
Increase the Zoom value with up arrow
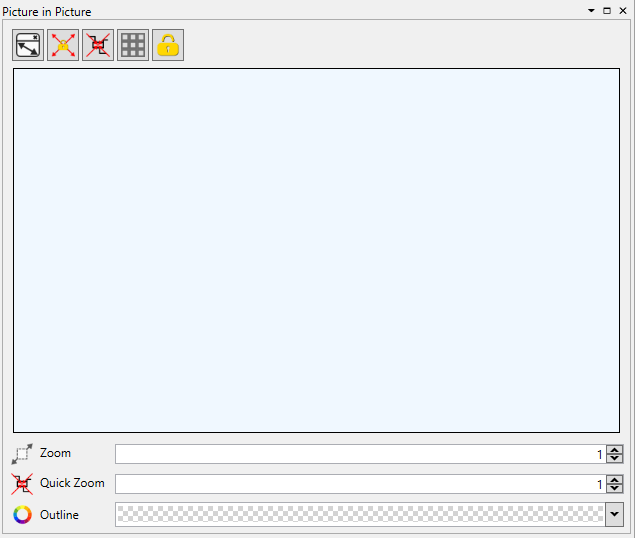coord(615,449)
